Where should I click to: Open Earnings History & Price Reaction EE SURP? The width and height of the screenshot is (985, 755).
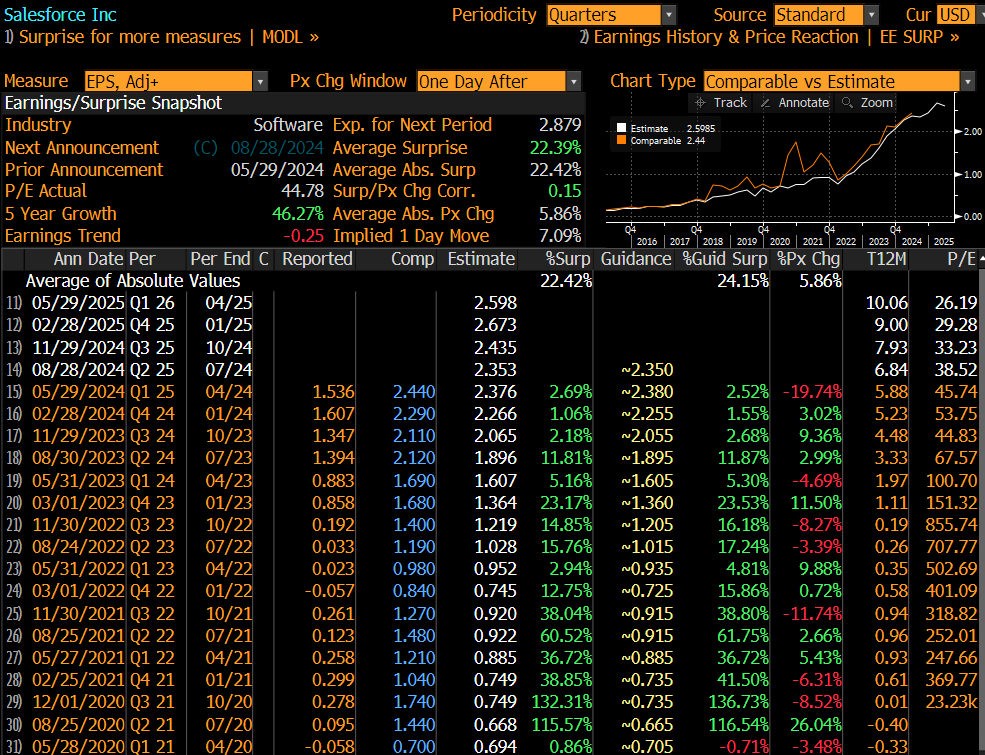pyautogui.click(x=770, y=37)
